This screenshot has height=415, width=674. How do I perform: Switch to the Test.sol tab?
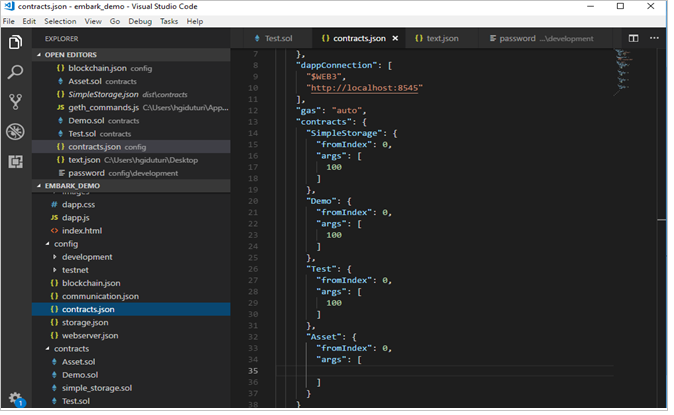coord(276,39)
